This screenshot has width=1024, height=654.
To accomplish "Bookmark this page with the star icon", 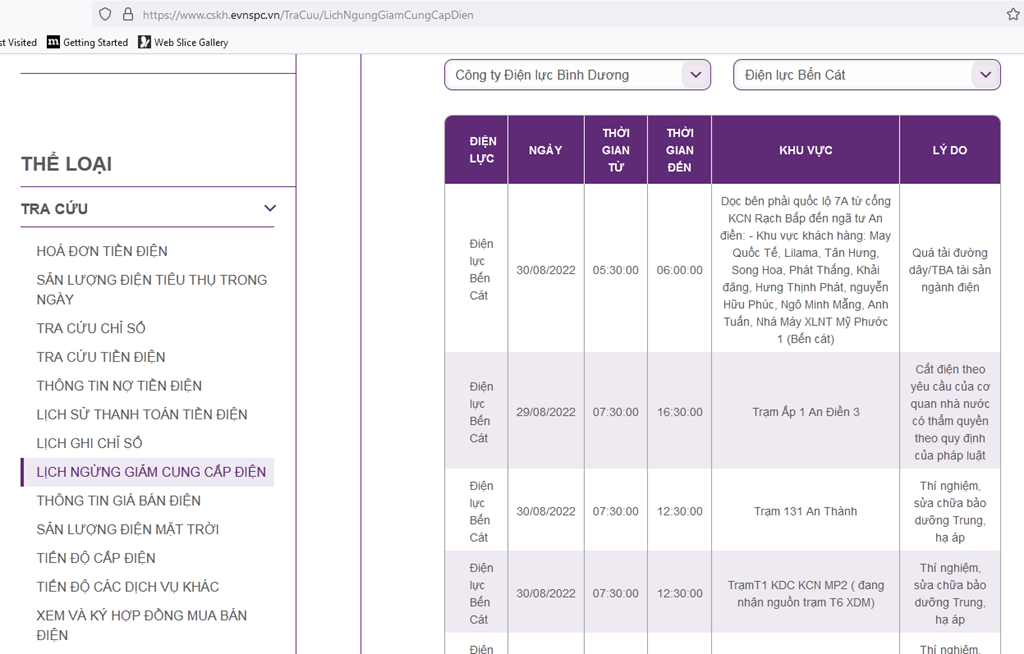I will pos(1013,14).
